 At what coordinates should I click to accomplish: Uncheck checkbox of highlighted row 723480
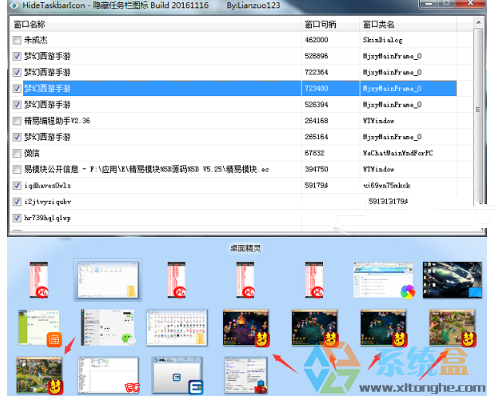[17, 88]
